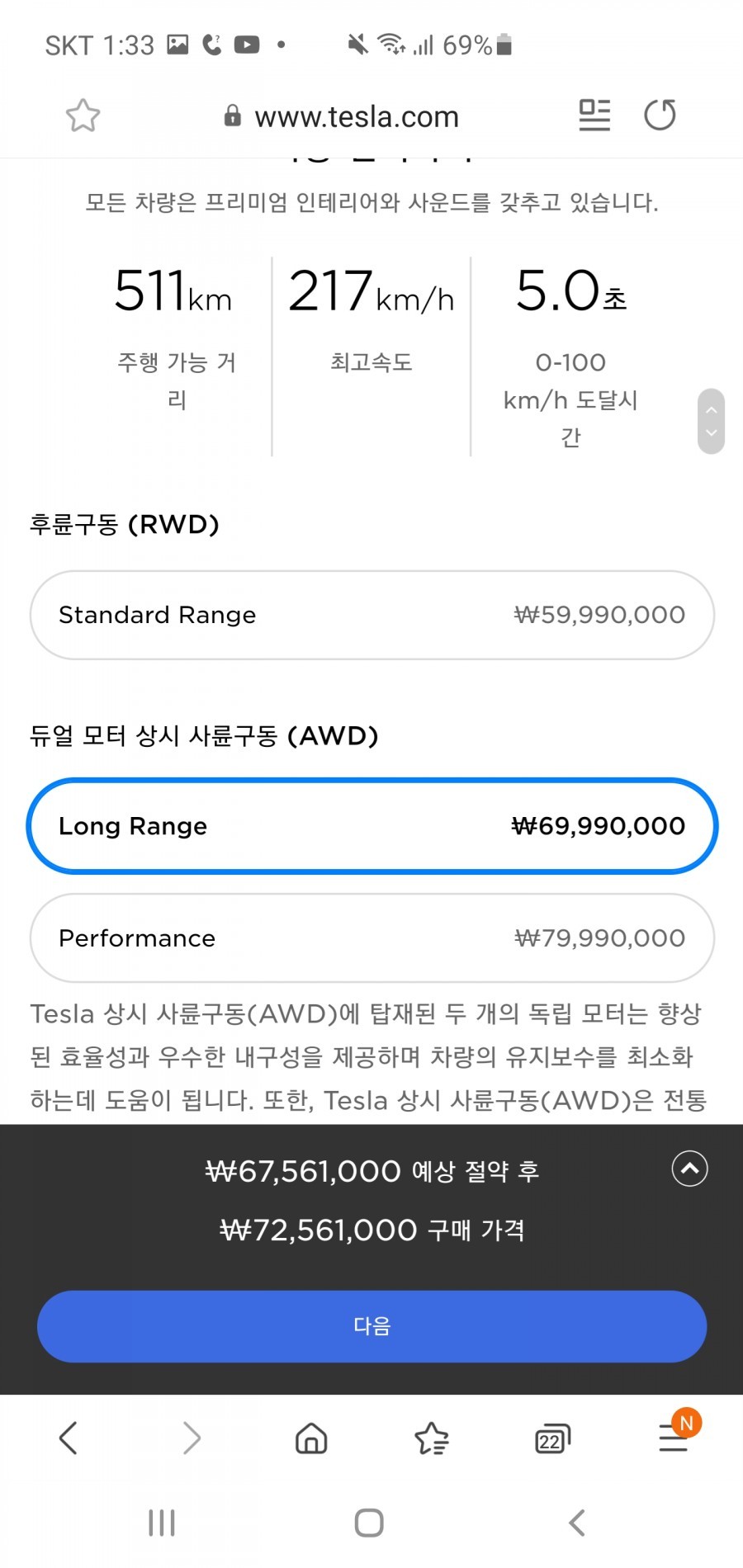Bookmark page with star icon
The width and height of the screenshot is (743, 1568).
(83, 116)
